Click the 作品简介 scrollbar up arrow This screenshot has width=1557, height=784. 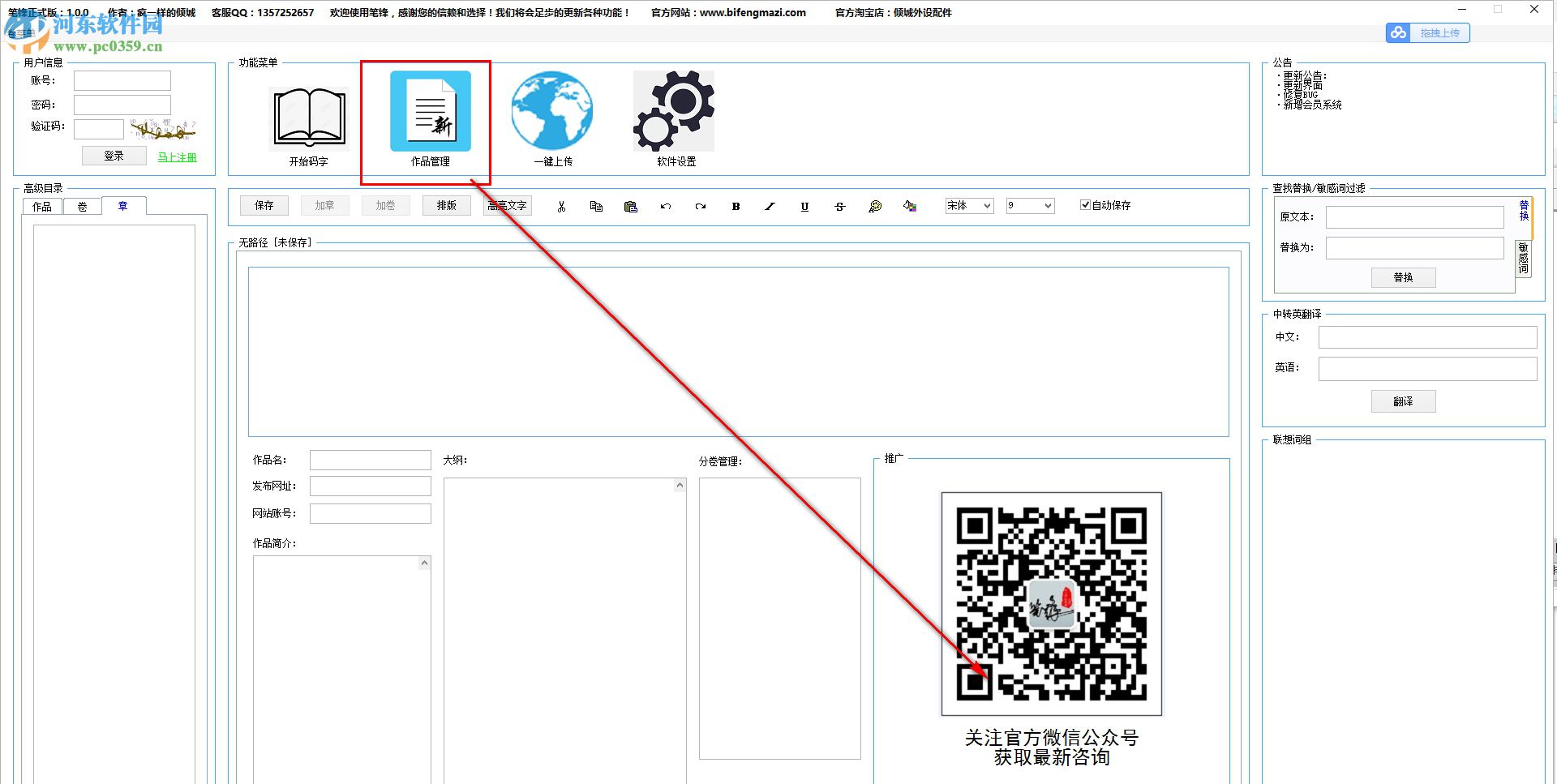click(424, 563)
